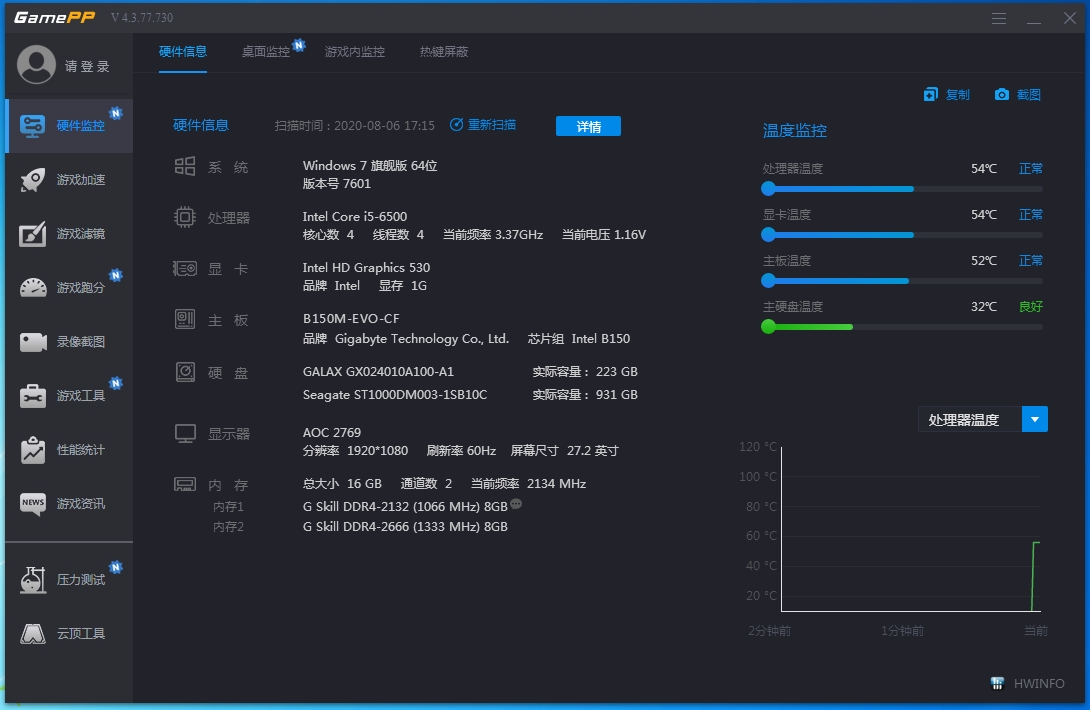Open 性能统计 chart icon
Image resolution: width=1090 pixels, height=710 pixels.
coord(33,450)
